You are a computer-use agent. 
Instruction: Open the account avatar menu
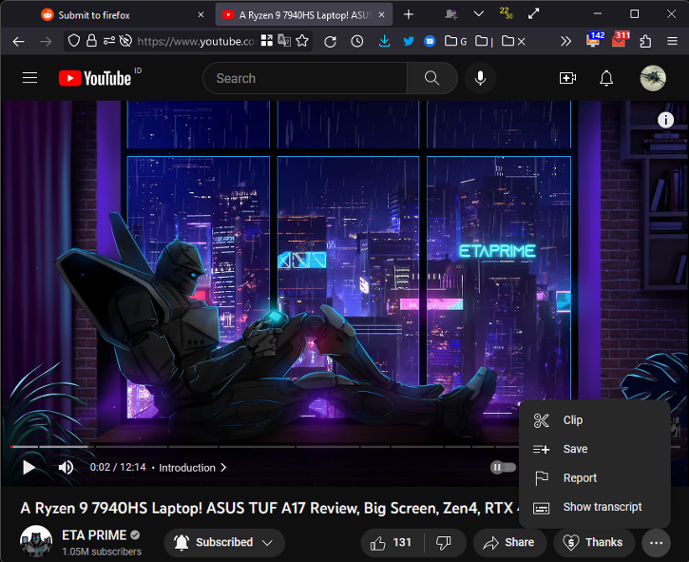653,78
